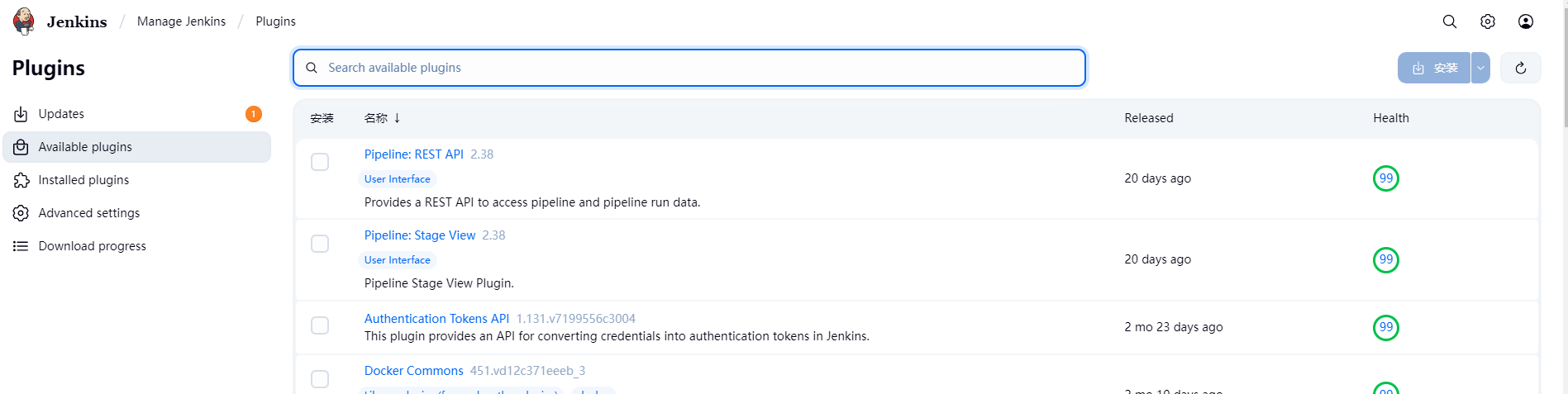Image resolution: width=1568 pixels, height=394 pixels.
Task: Open the Manage Jenkins gear icon
Action: point(1487,21)
